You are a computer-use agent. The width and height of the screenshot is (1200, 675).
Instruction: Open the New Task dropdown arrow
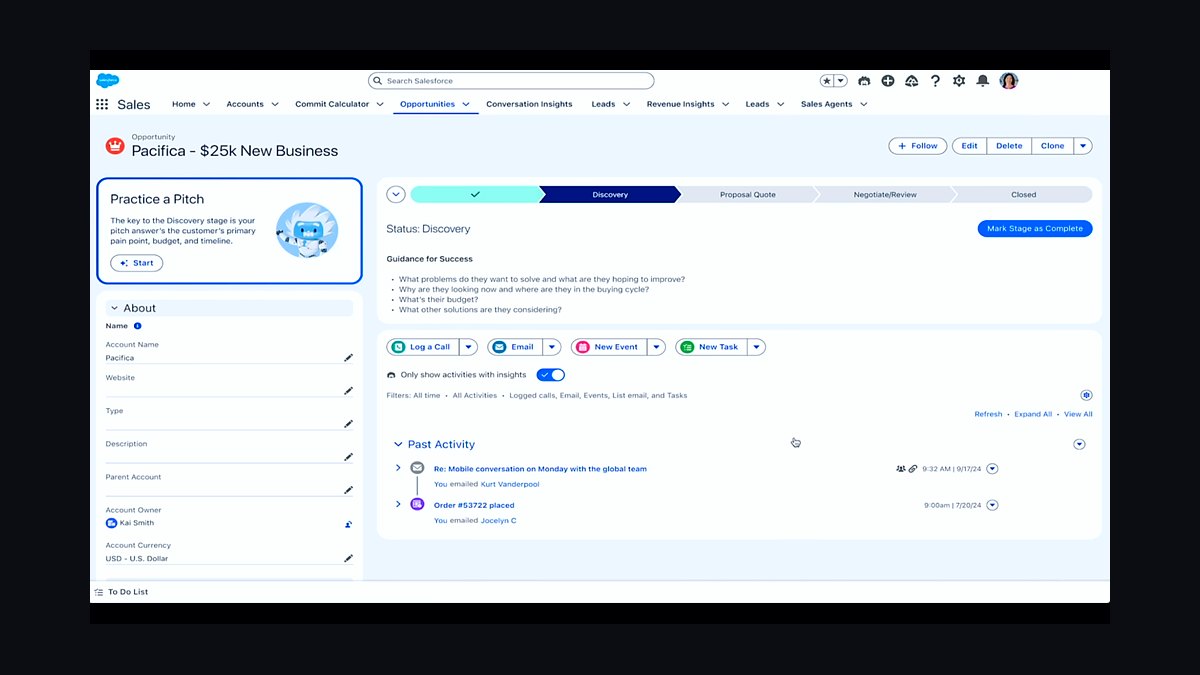click(757, 347)
